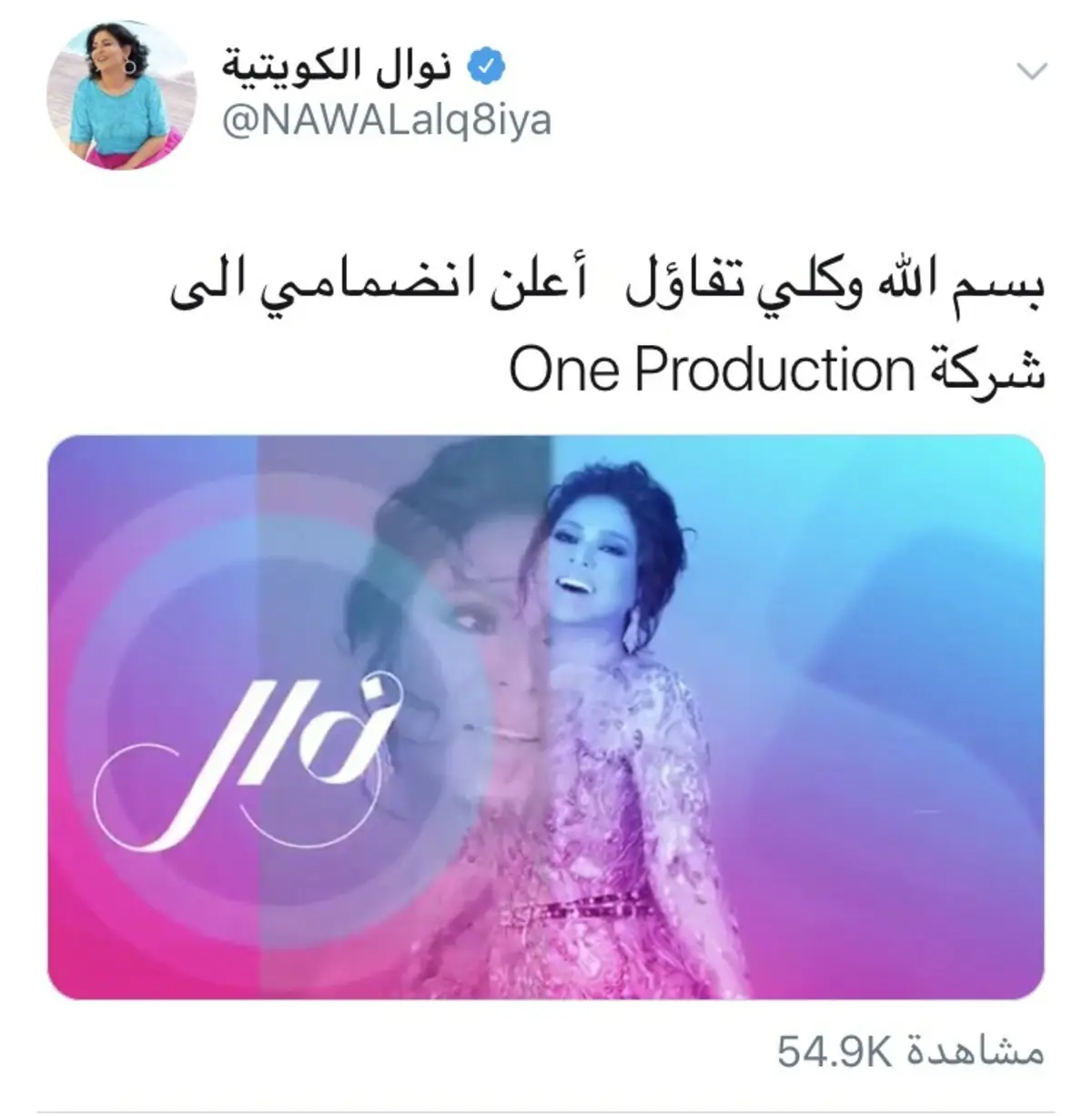The image size is (1092, 1116).
Task: Play the embedded pink-blue media video
Action: tap(545, 716)
